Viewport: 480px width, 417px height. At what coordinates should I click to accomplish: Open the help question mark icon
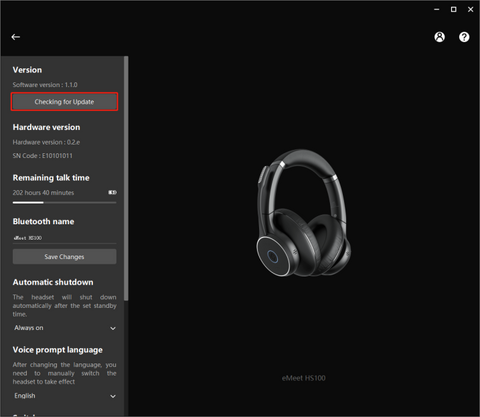464,37
